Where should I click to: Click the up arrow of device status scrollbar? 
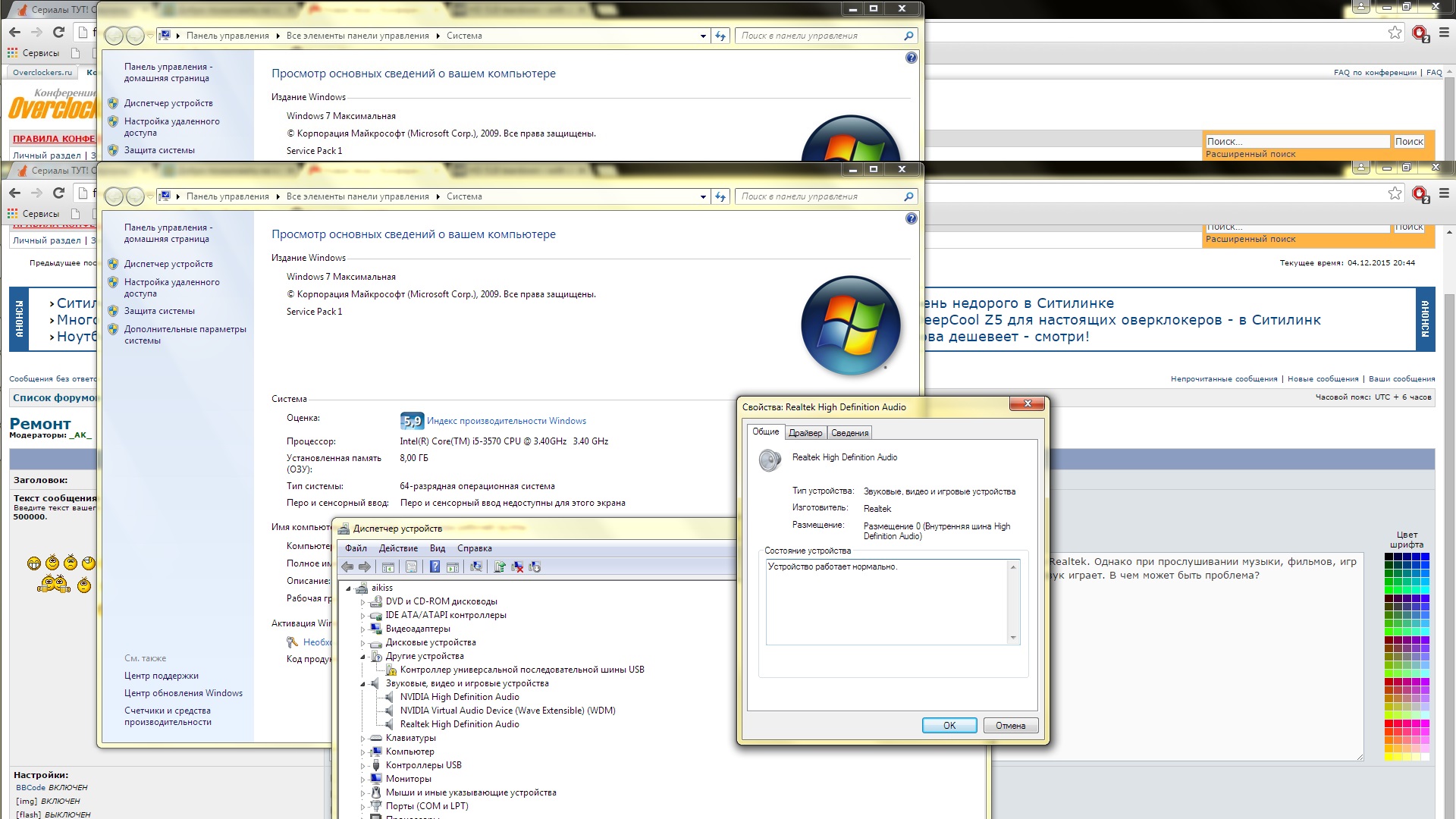pos(1013,567)
